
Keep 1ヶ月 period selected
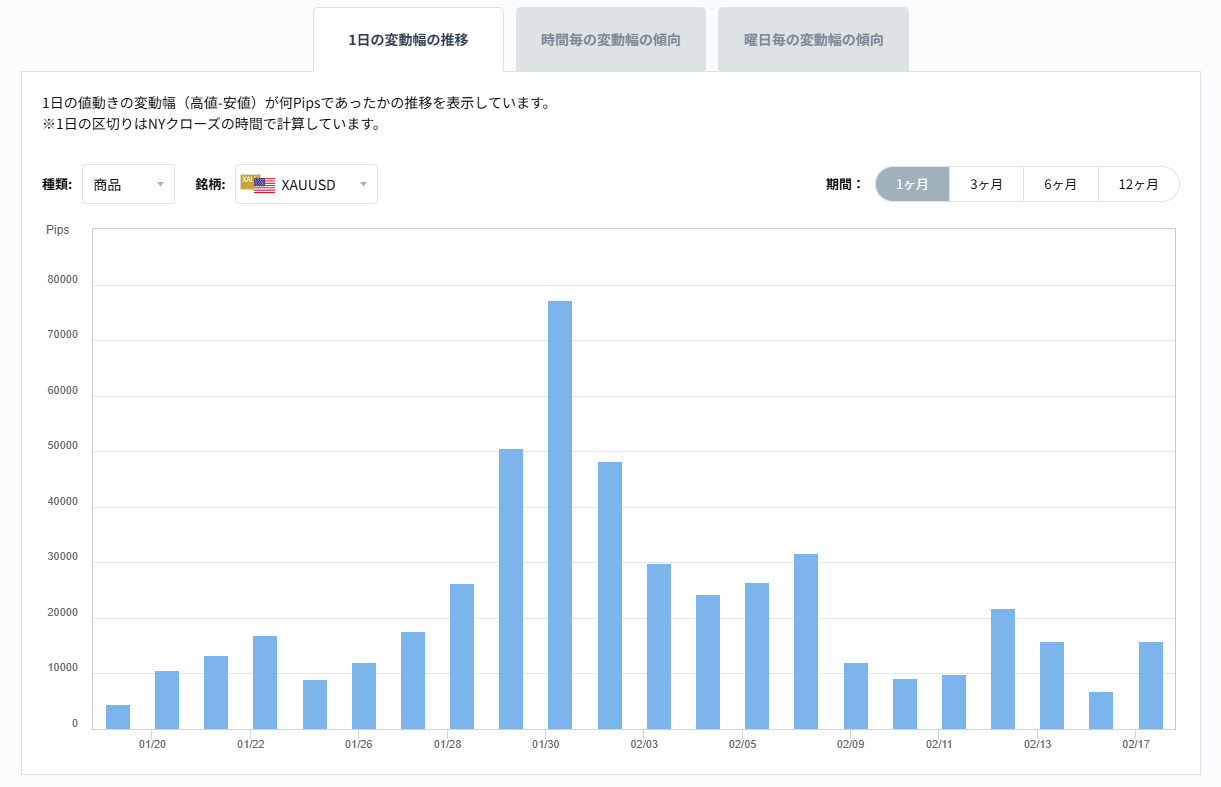(x=911, y=183)
